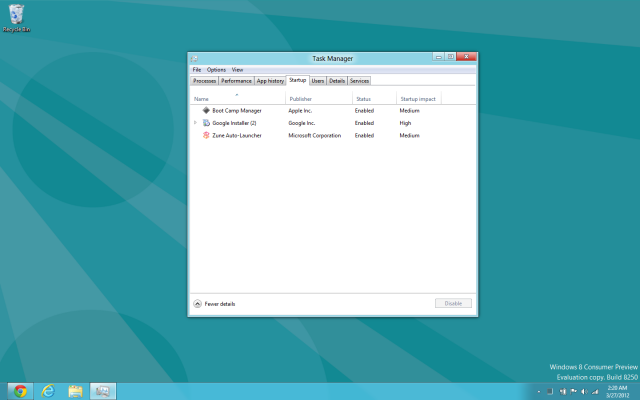Viewport: 640px width, 400px height.
Task: Click the Boot Camp Manager diamond icon
Action: click(206, 110)
